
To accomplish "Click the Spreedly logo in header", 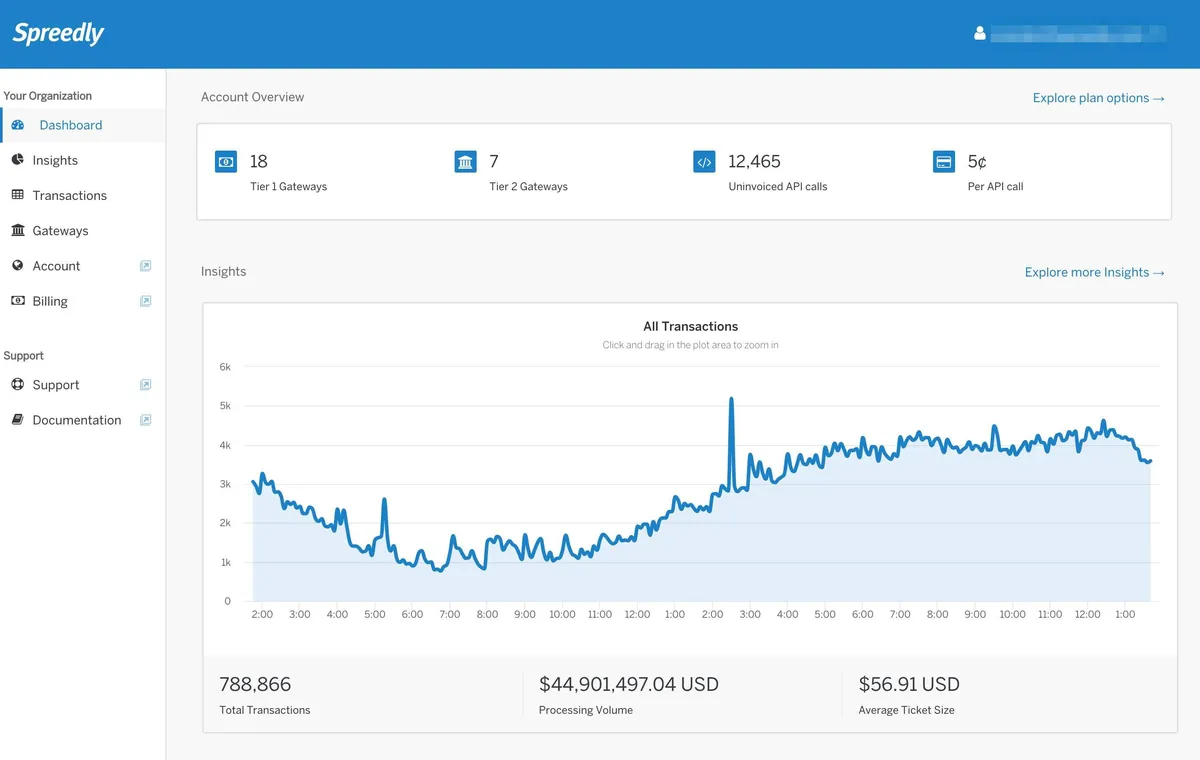I will tap(58, 33).
